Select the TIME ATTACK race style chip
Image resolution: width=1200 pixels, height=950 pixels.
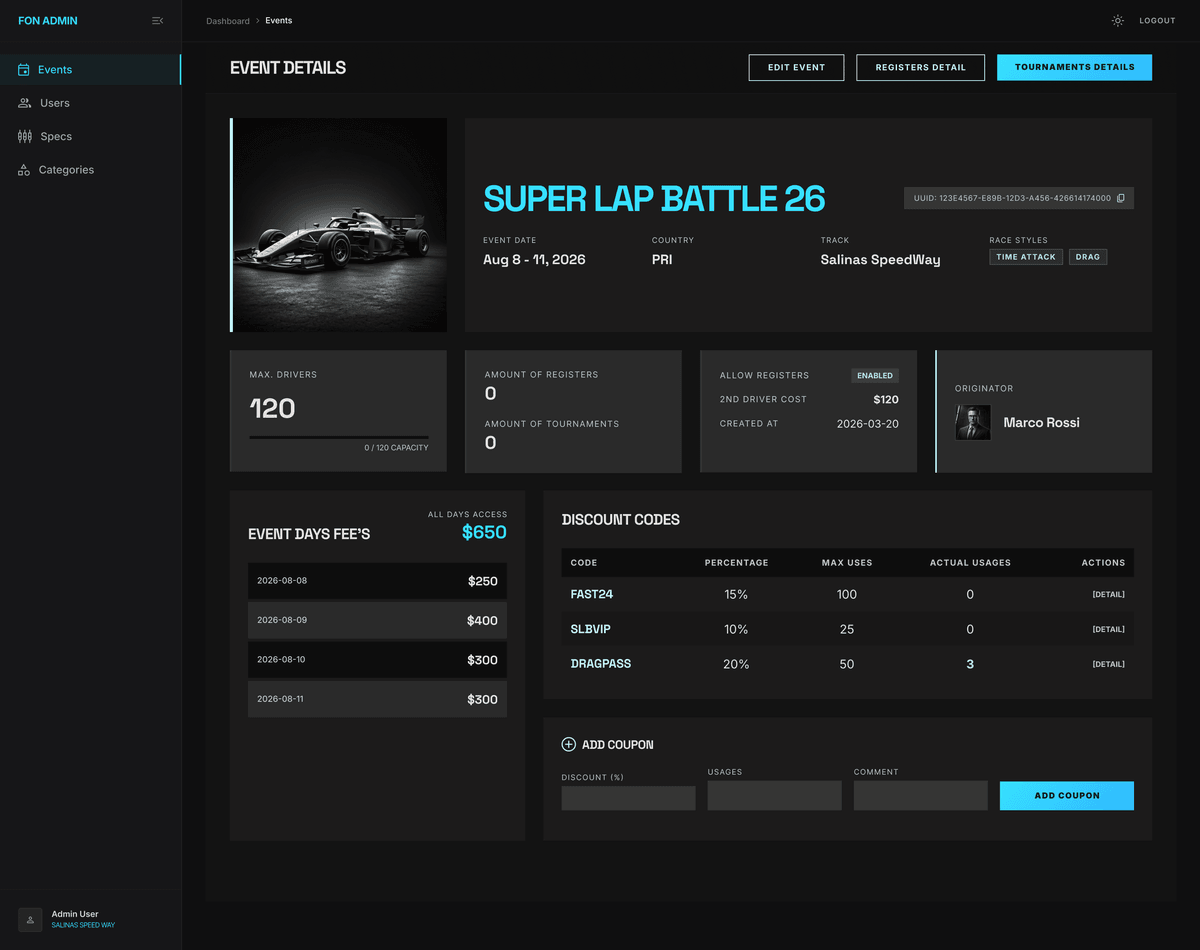[1025, 257]
